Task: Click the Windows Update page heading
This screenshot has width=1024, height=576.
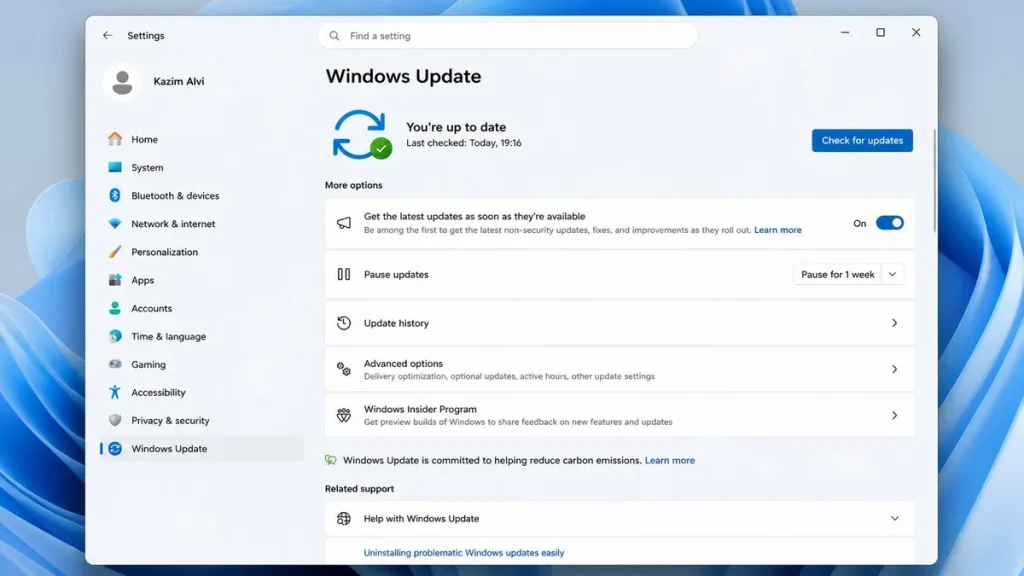Action: tap(404, 76)
